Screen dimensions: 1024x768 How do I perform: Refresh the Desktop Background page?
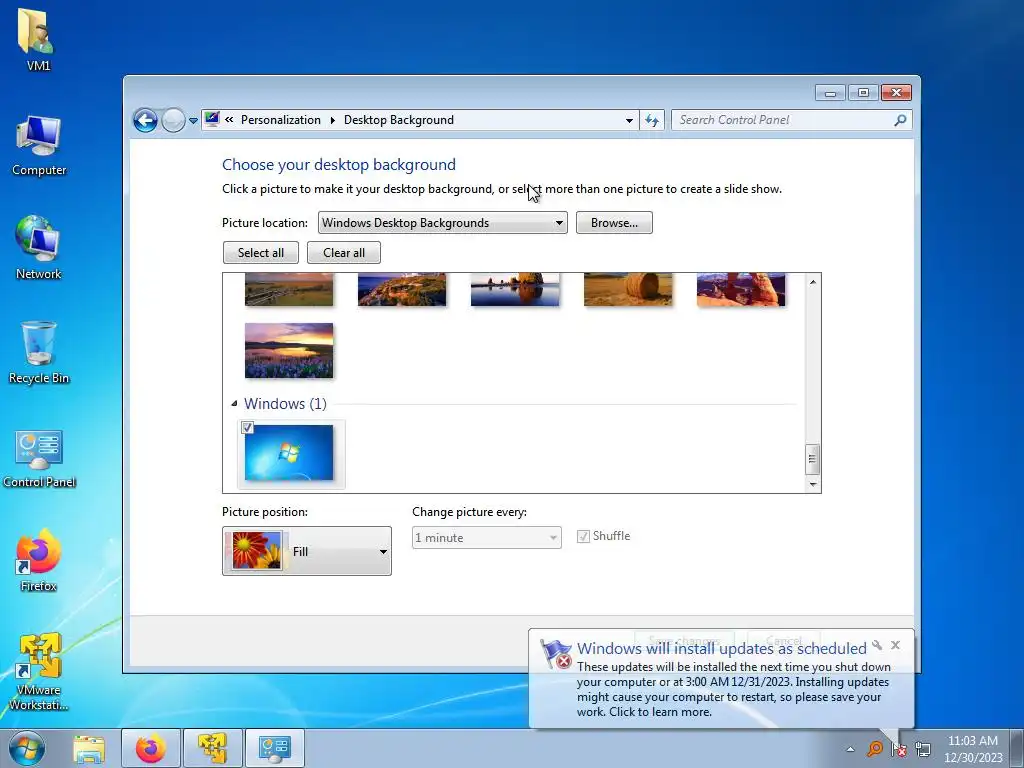(652, 120)
